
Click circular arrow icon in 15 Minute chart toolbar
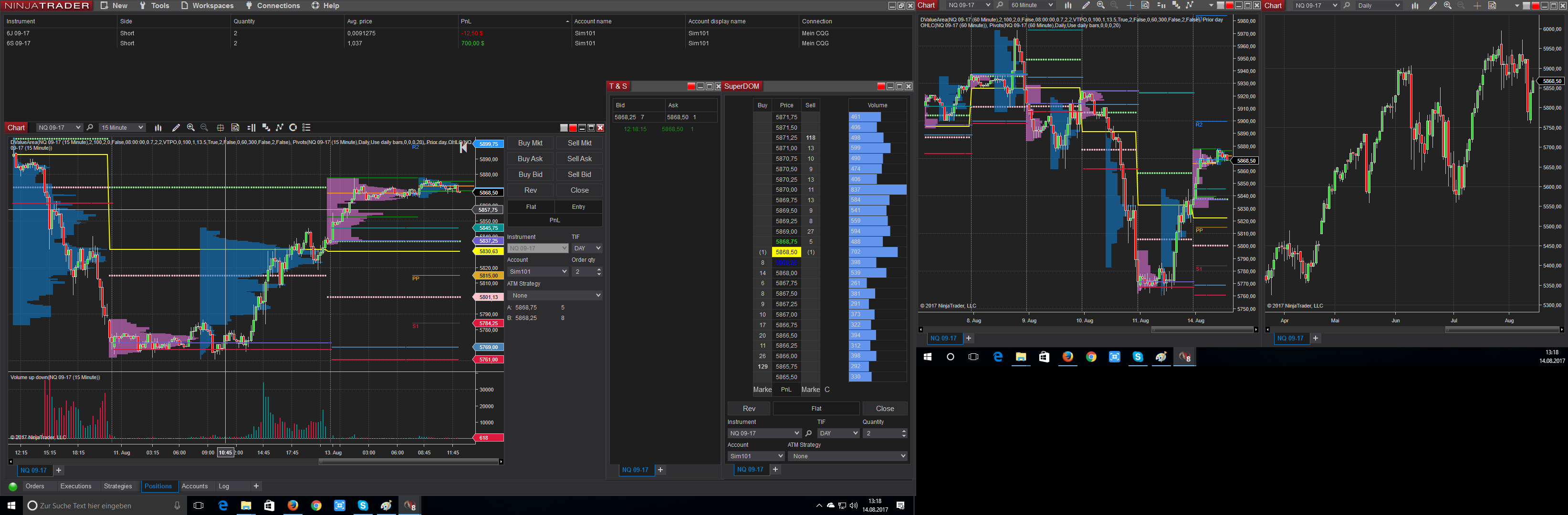293,128
